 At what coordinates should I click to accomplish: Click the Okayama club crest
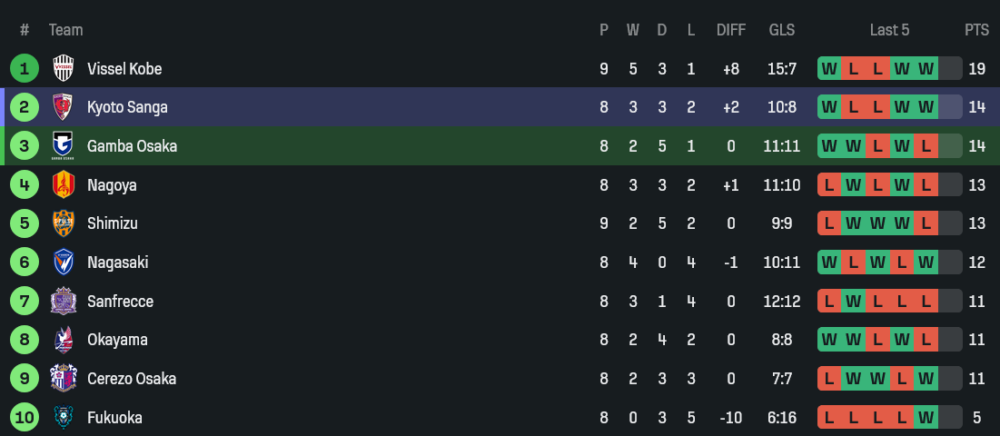[63, 340]
